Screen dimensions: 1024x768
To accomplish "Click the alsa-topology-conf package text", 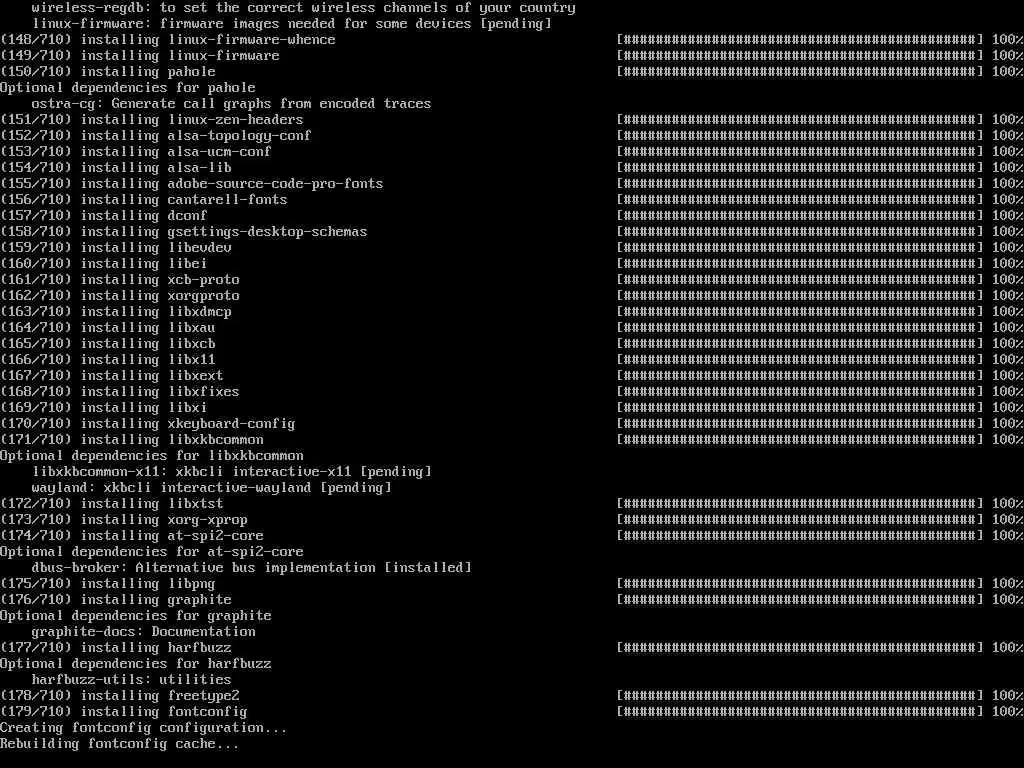I will coord(239,136).
